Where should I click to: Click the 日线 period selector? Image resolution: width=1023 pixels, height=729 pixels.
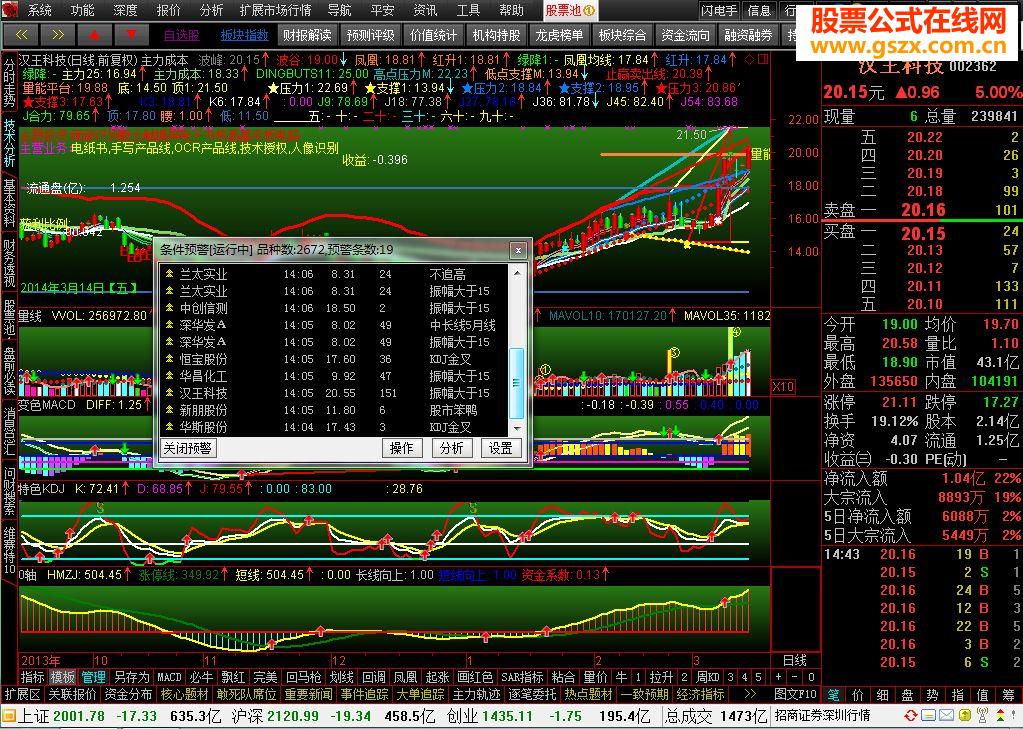[795, 660]
